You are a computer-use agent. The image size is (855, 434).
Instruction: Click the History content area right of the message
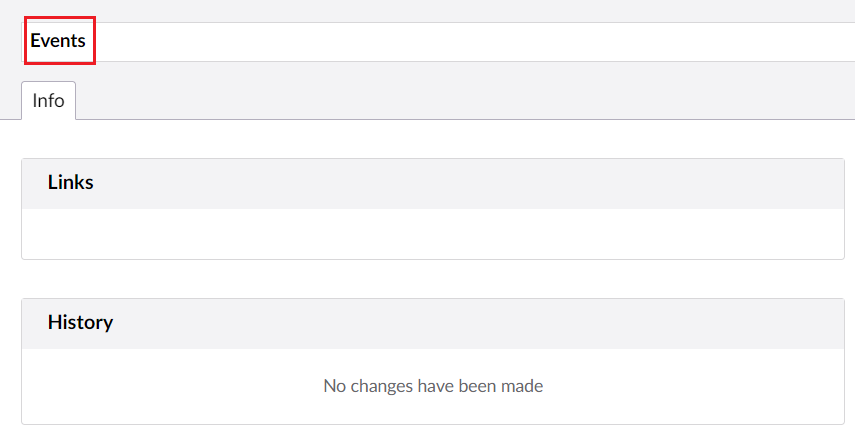point(700,386)
